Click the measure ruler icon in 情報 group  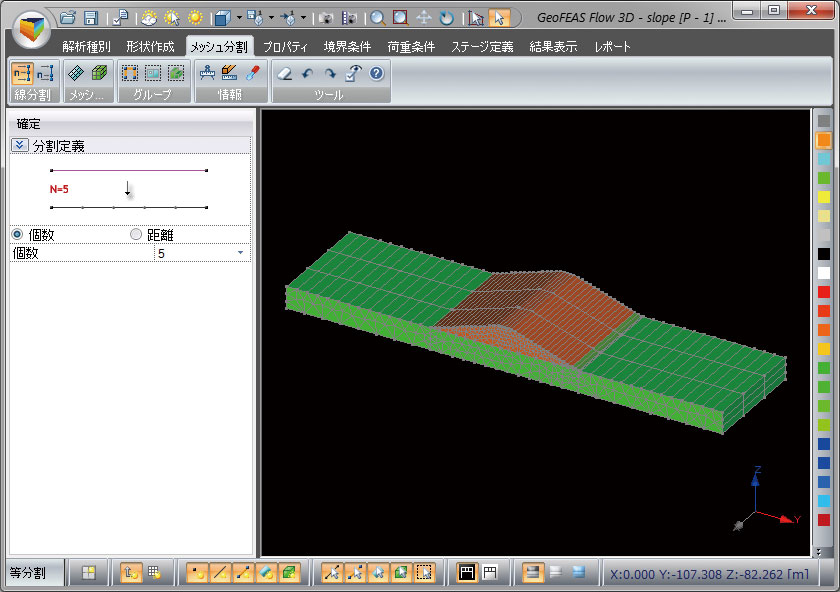[x=208, y=73]
